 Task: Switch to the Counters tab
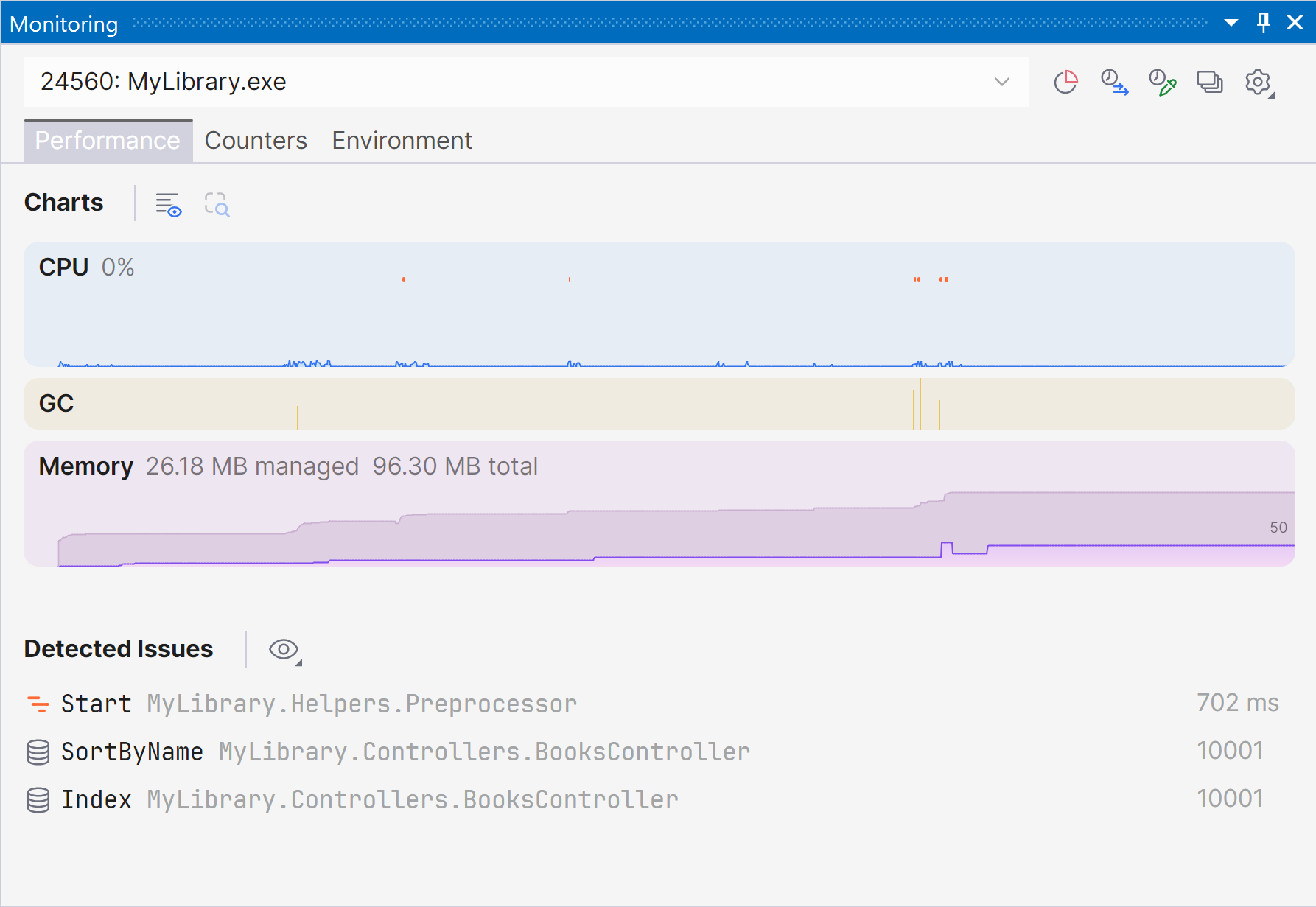pyautogui.click(x=256, y=140)
